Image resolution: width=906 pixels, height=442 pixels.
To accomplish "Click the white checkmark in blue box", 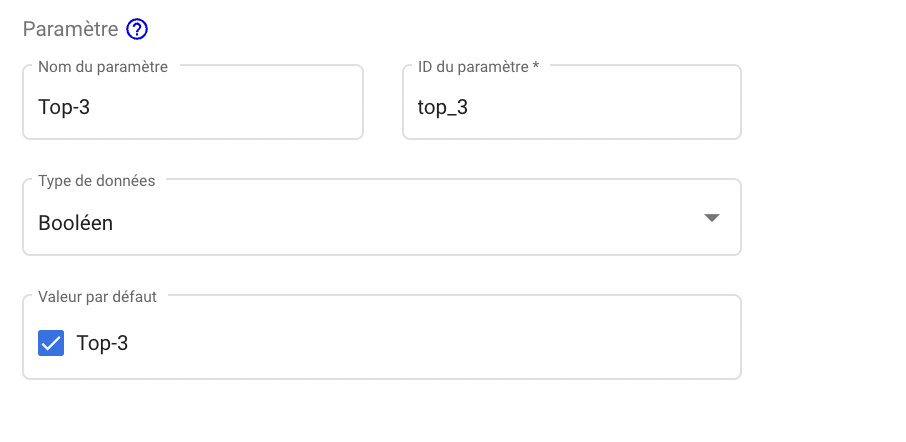I will (x=51, y=343).
